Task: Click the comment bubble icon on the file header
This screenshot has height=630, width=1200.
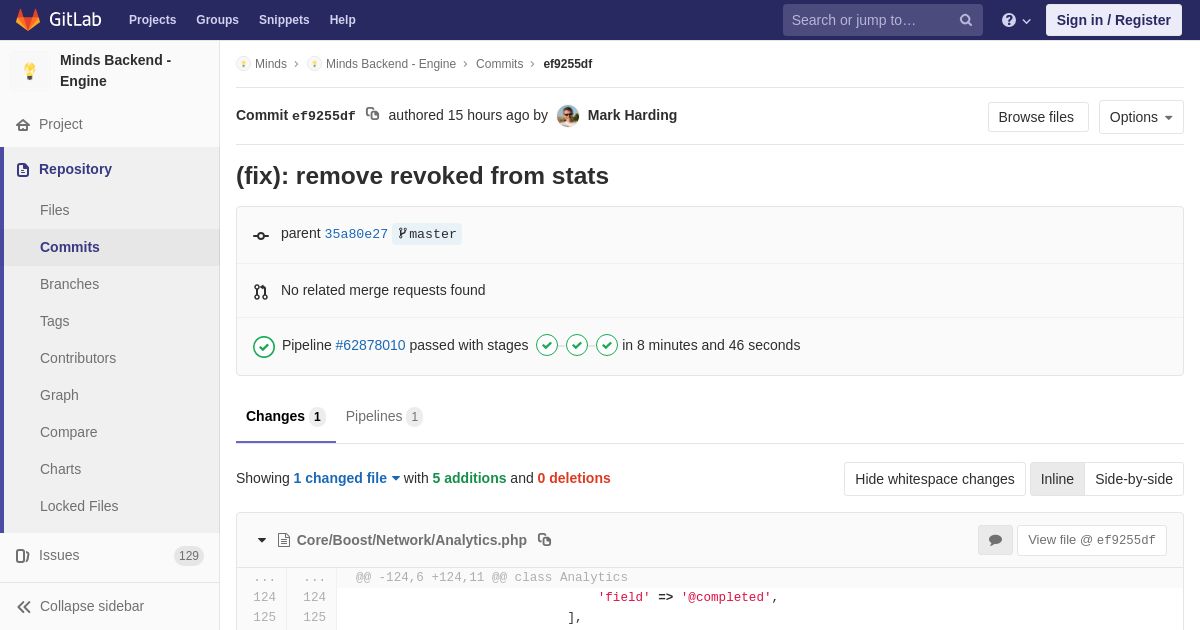Action: (x=995, y=540)
